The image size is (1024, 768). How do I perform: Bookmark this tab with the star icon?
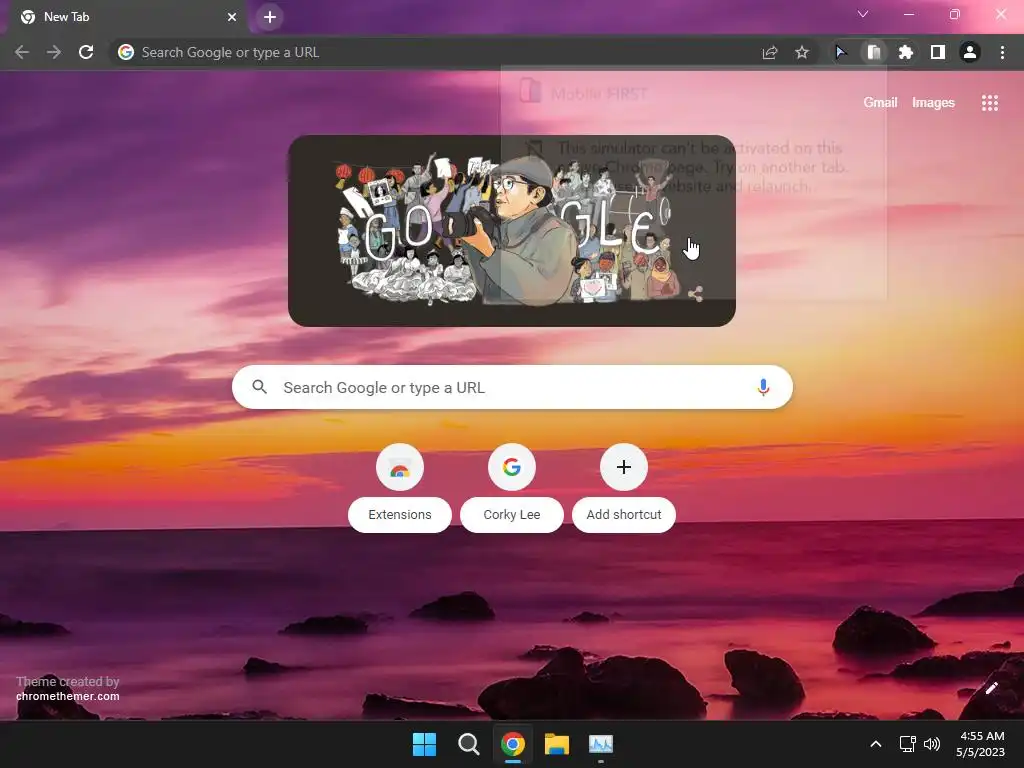click(802, 52)
